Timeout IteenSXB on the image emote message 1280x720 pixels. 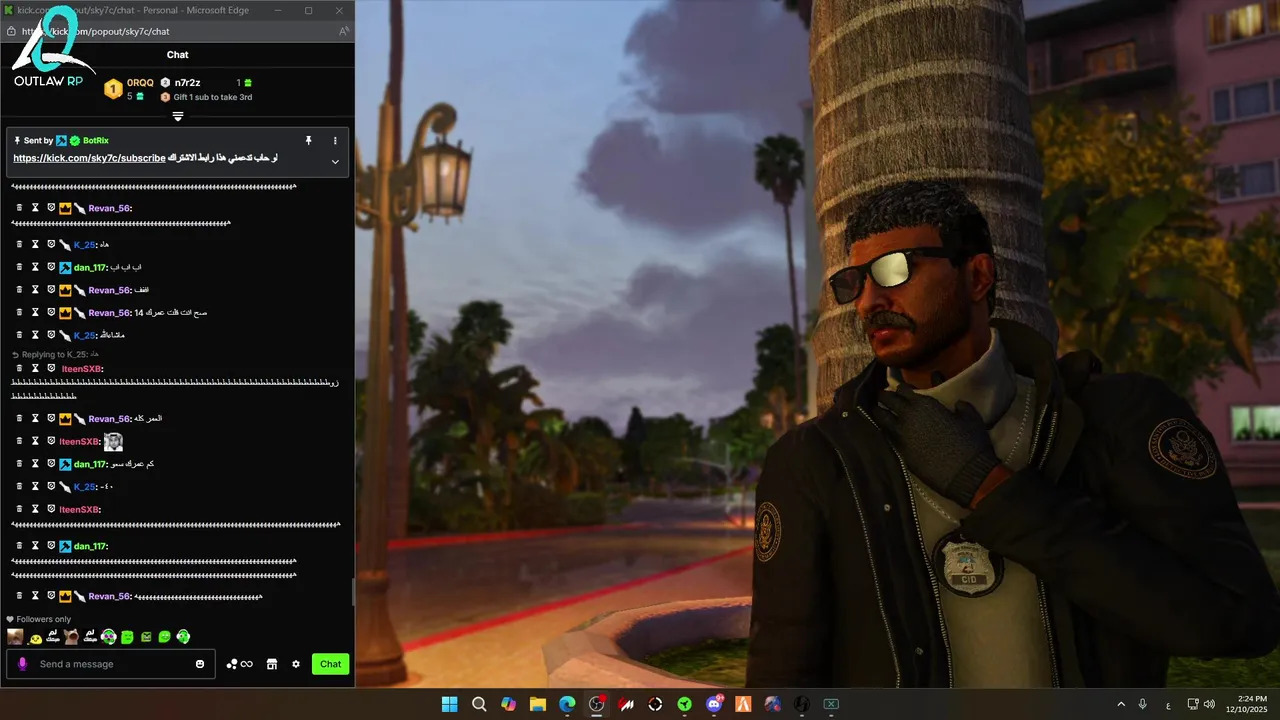[35, 441]
